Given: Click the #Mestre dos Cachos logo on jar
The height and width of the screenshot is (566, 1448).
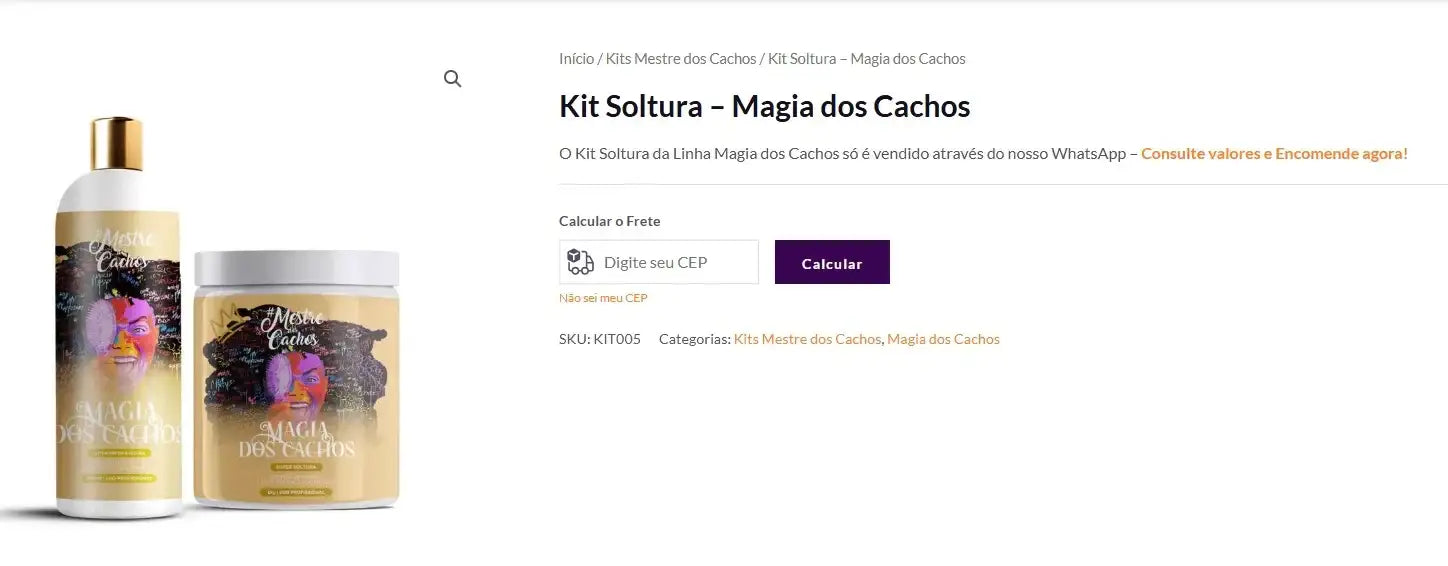Looking at the screenshot, I should [293, 326].
